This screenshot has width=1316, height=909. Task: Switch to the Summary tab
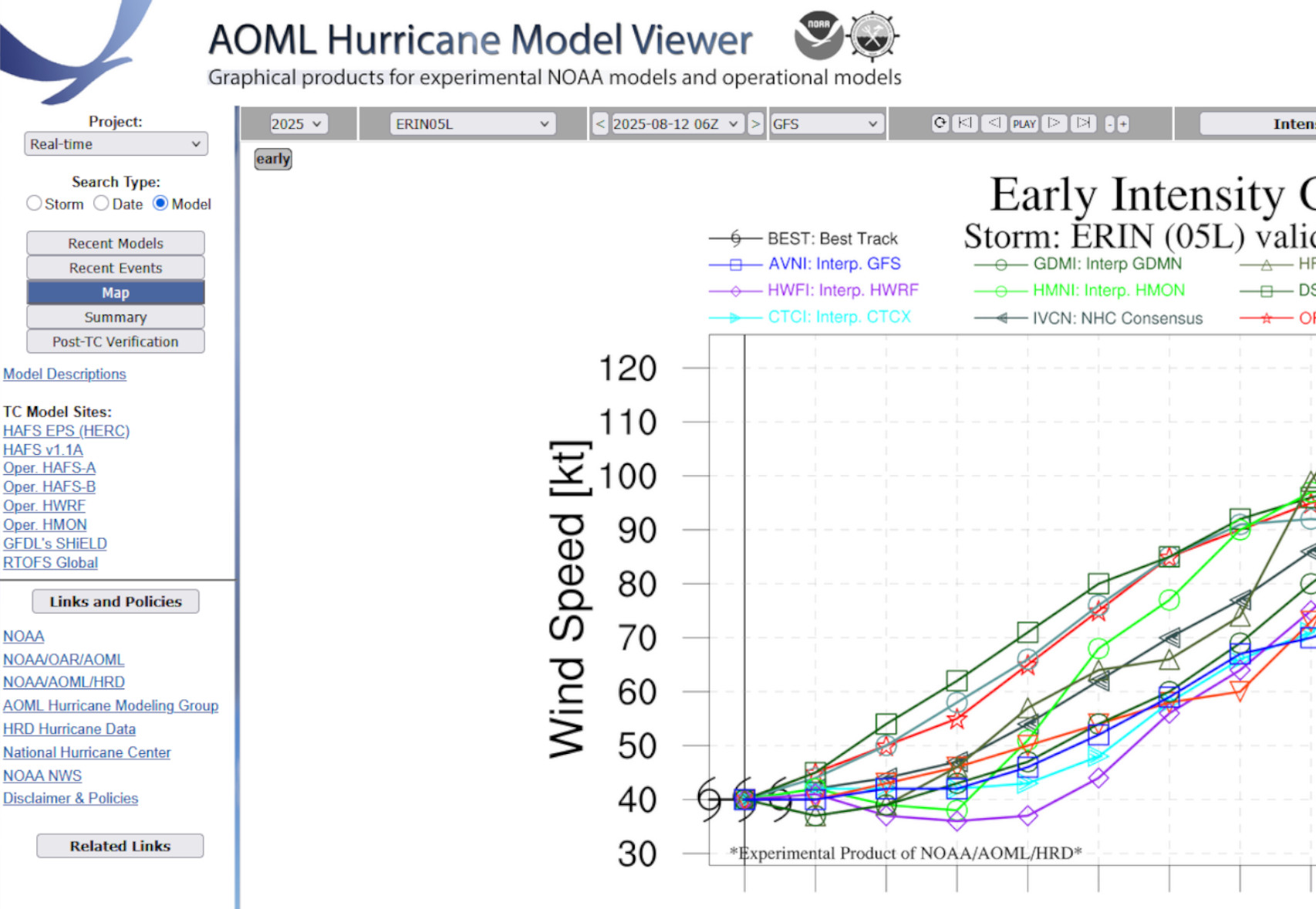(x=116, y=317)
